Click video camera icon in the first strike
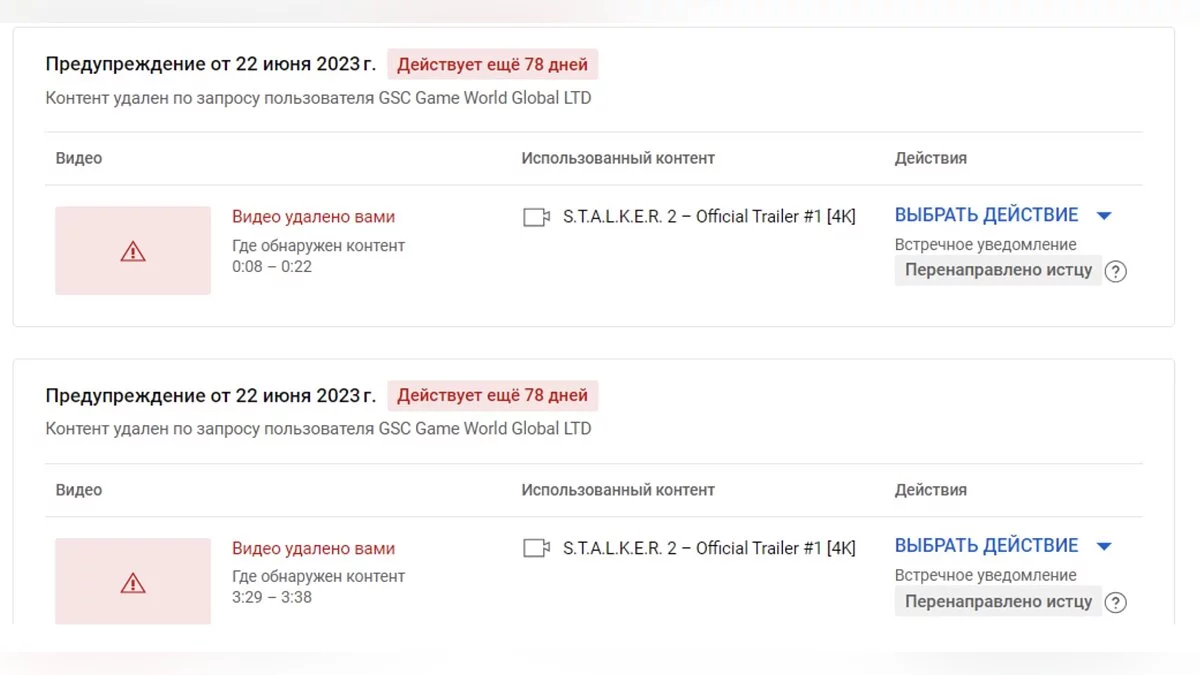The width and height of the screenshot is (1200, 675). pyautogui.click(x=537, y=217)
